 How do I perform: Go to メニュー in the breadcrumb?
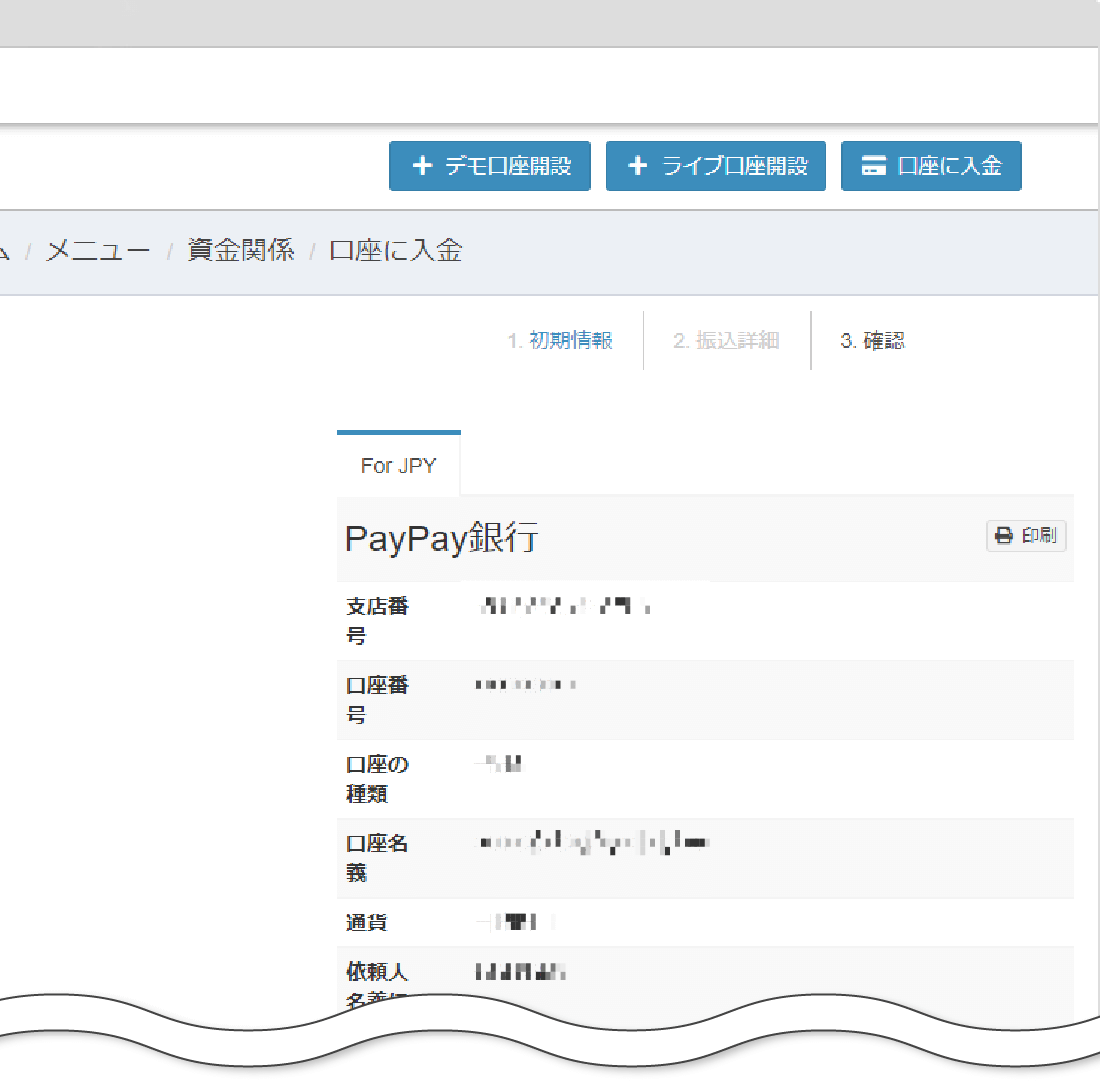tap(98, 250)
